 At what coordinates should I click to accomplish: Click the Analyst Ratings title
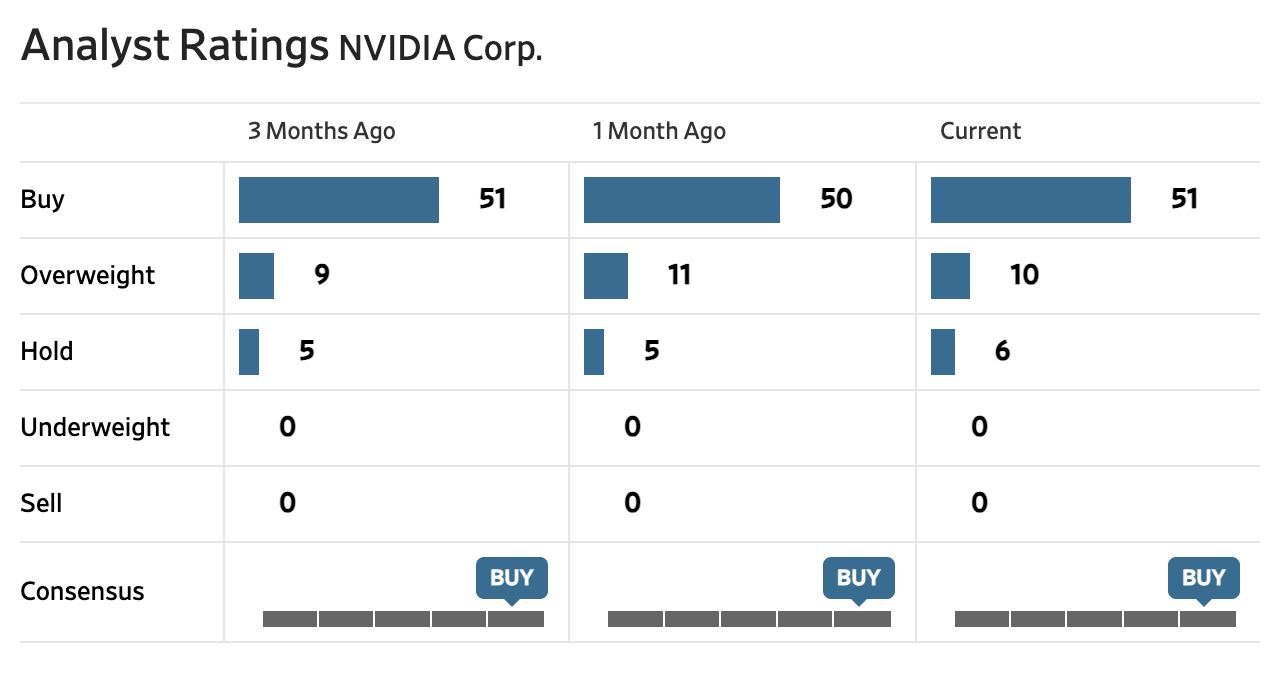point(174,46)
